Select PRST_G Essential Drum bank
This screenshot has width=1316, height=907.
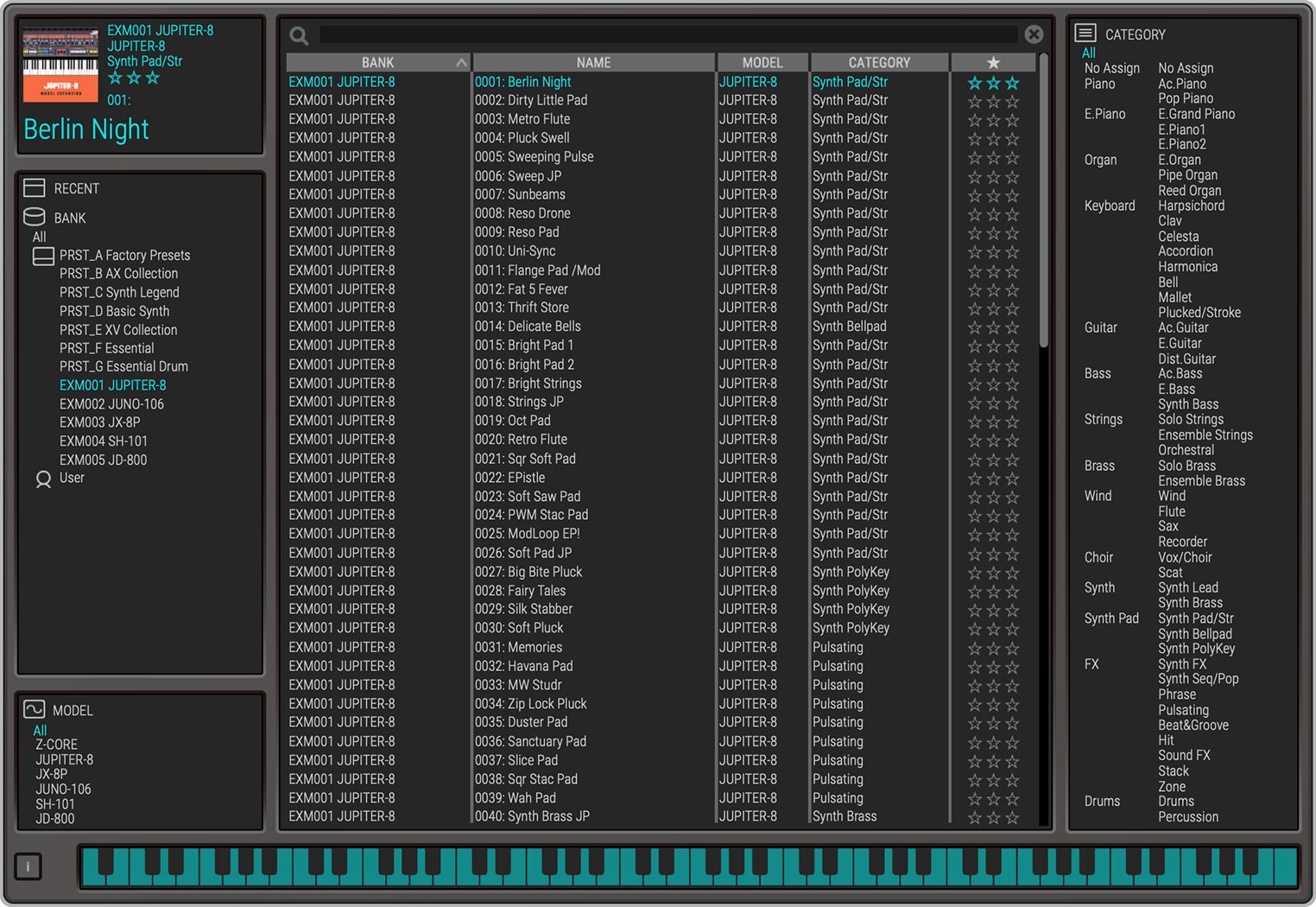click(123, 366)
